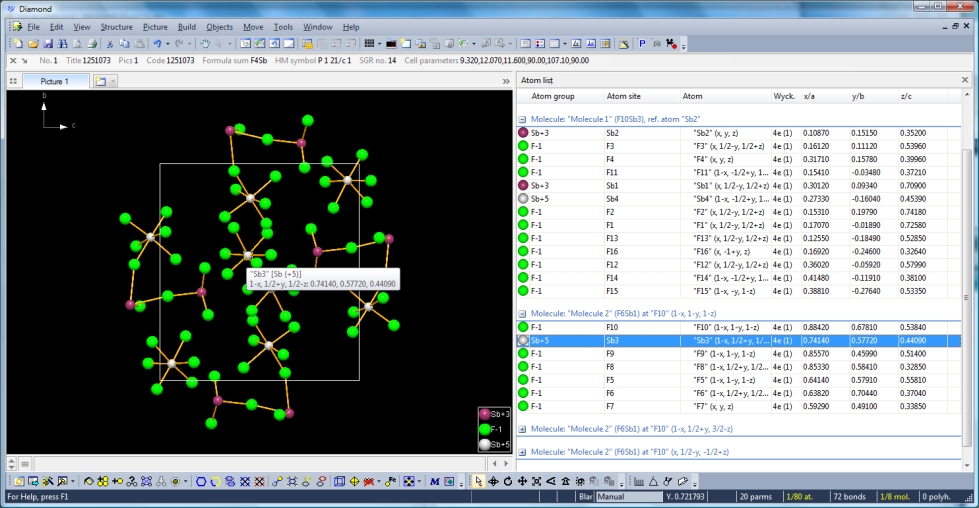Select the arrow pointer tool in bottom toolbar
The height and width of the screenshot is (508, 979).
(479, 481)
